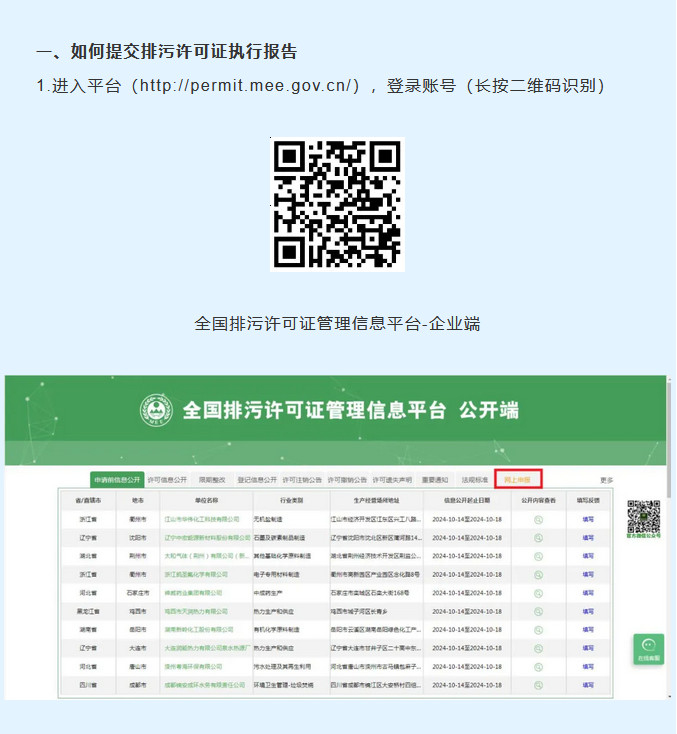The image size is (677, 734).
Task: Open 成都锦安成环水务有限责任公司 link
Action: click(x=205, y=685)
